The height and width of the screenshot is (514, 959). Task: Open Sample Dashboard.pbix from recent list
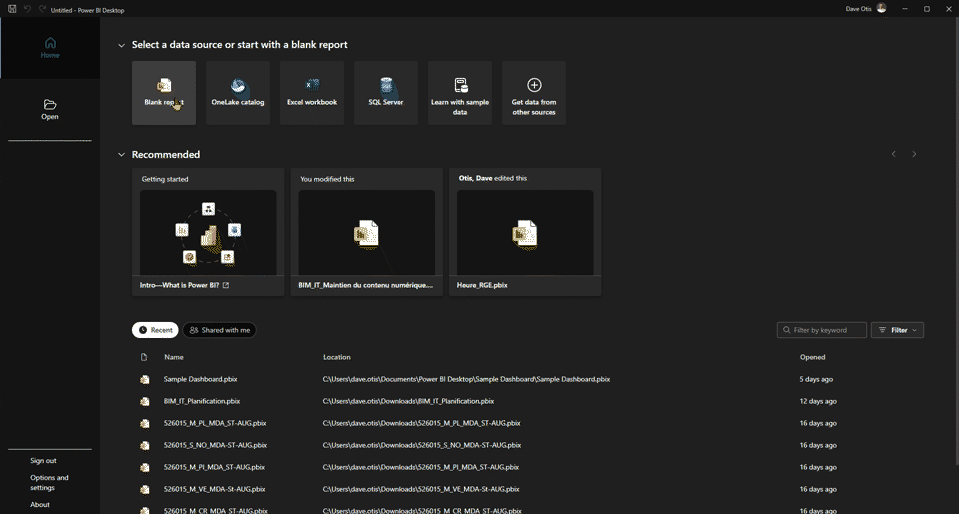click(x=201, y=379)
